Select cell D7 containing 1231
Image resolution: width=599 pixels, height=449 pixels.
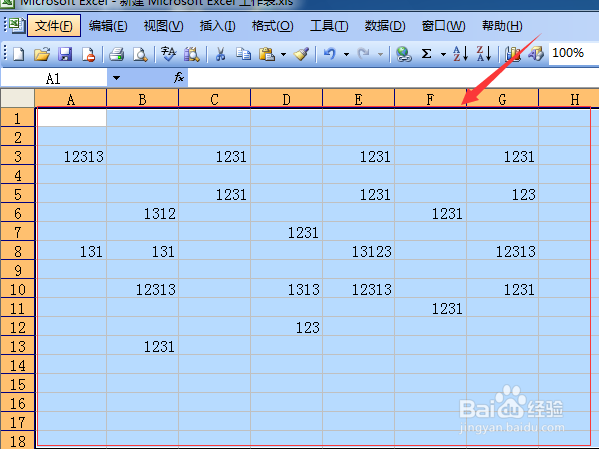click(x=287, y=232)
